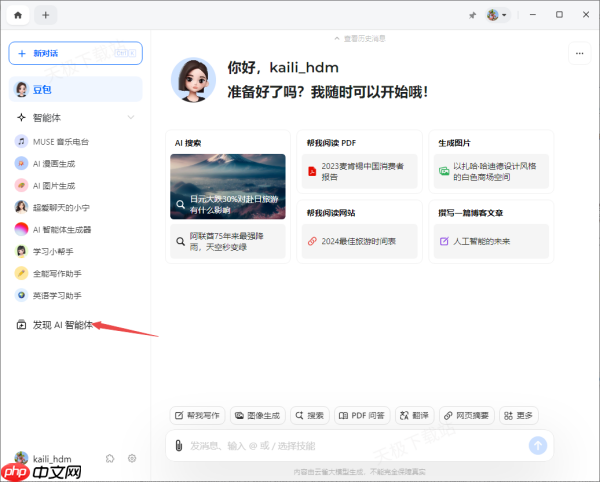The width and height of the screenshot is (600, 482).
Task: Open a new tab with plus button
Action: coord(46,15)
